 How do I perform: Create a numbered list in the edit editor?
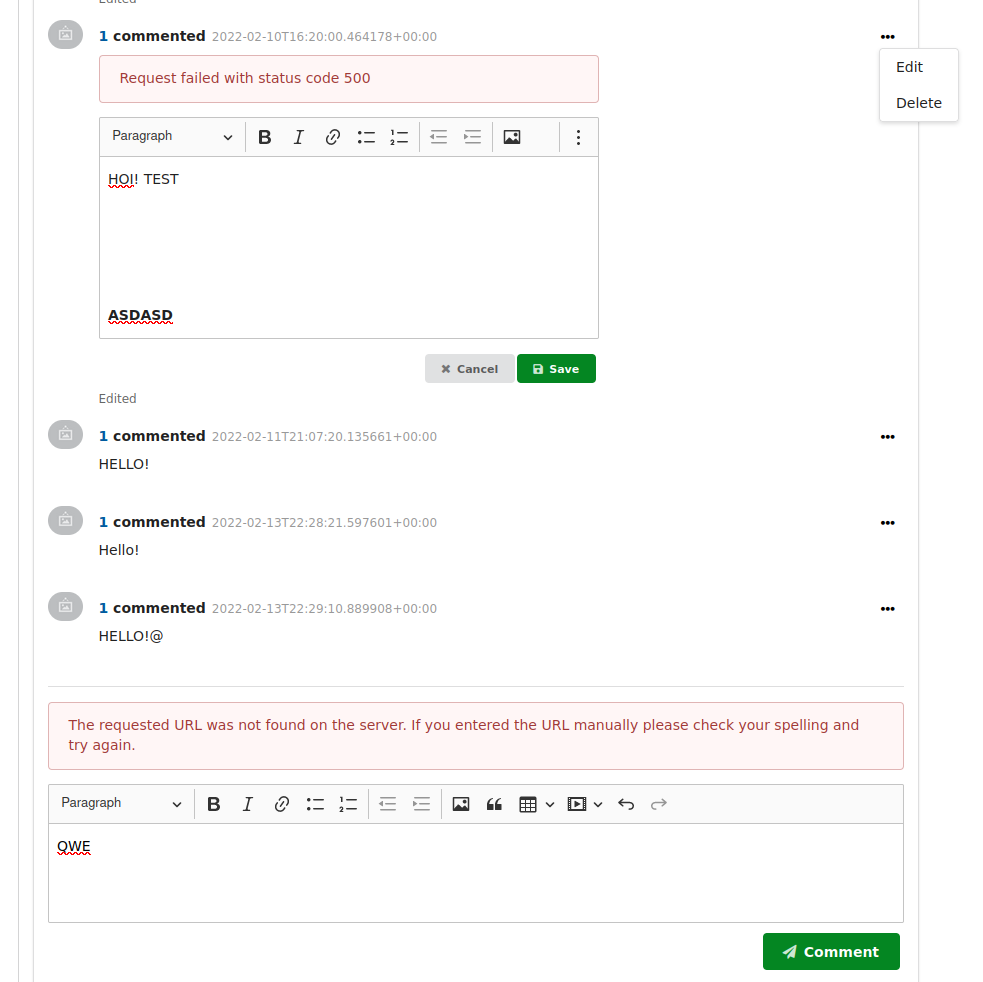coord(399,137)
